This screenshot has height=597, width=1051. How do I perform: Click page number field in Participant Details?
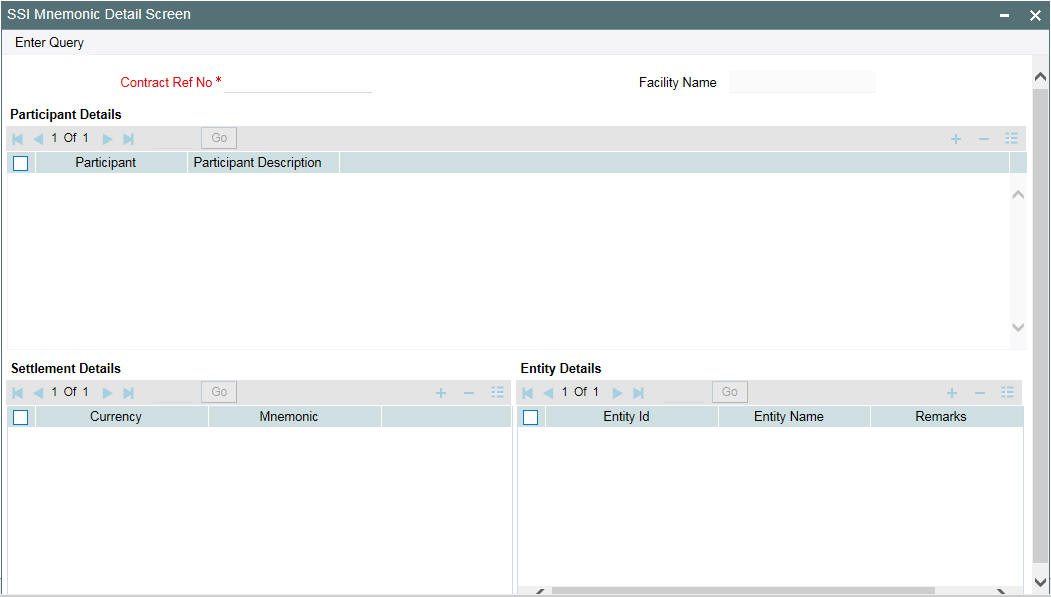click(173, 139)
